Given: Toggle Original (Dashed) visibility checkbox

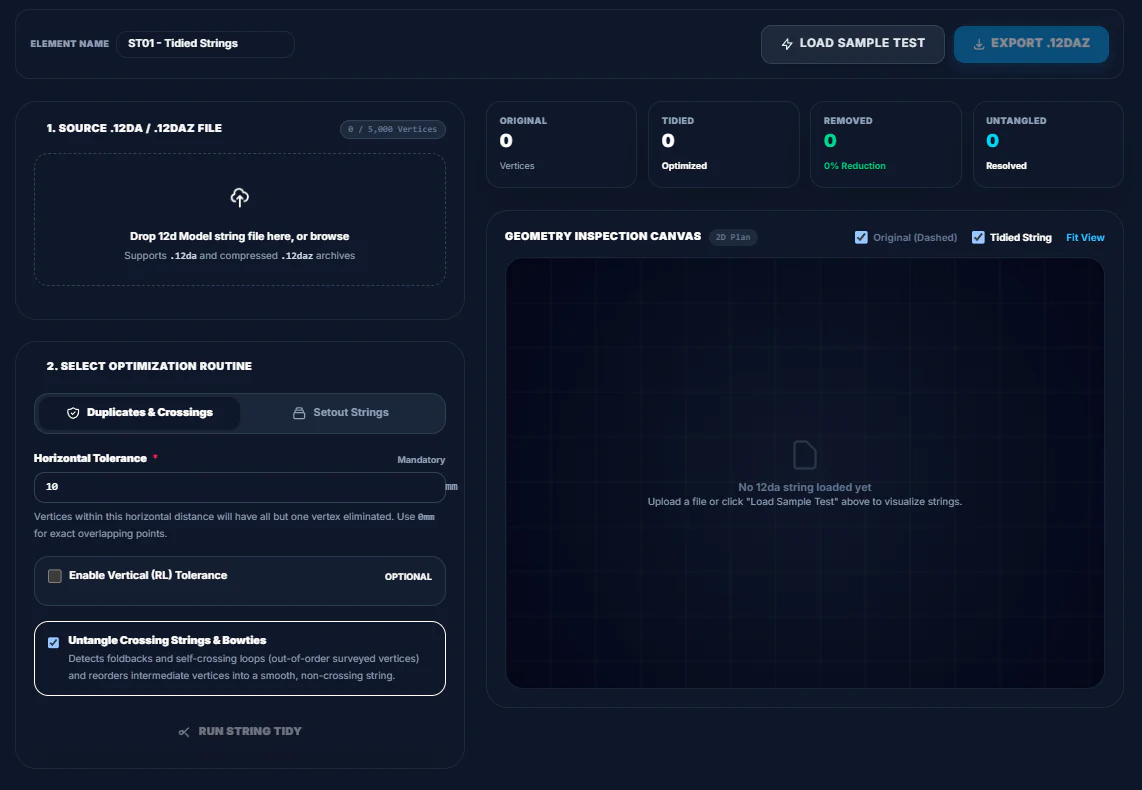Looking at the screenshot, I should [x=861, y=237].
